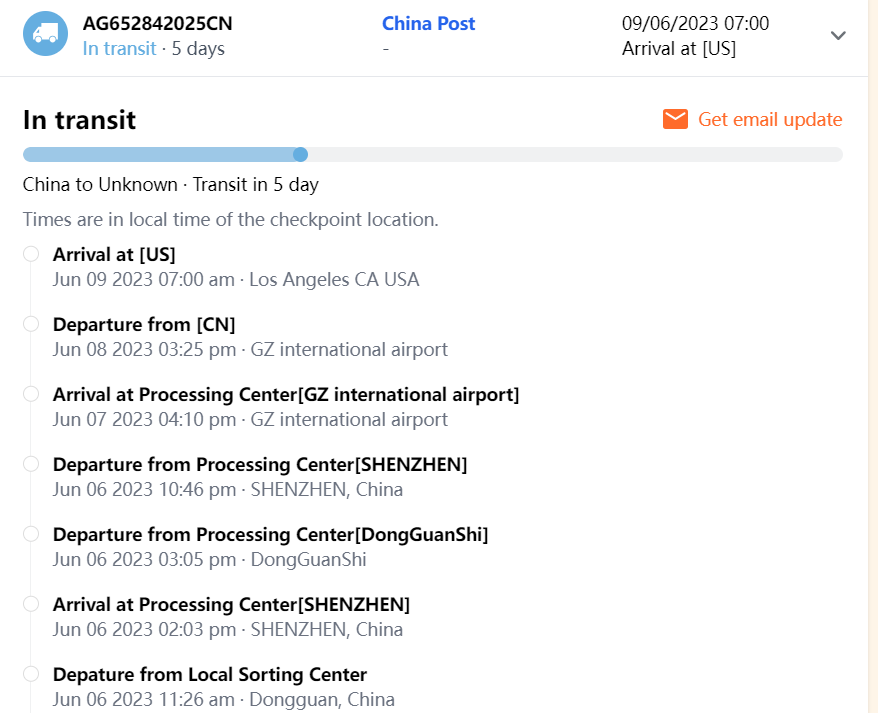Click the In transit status label
The image size is (878, 713).
tap(119, 48)
